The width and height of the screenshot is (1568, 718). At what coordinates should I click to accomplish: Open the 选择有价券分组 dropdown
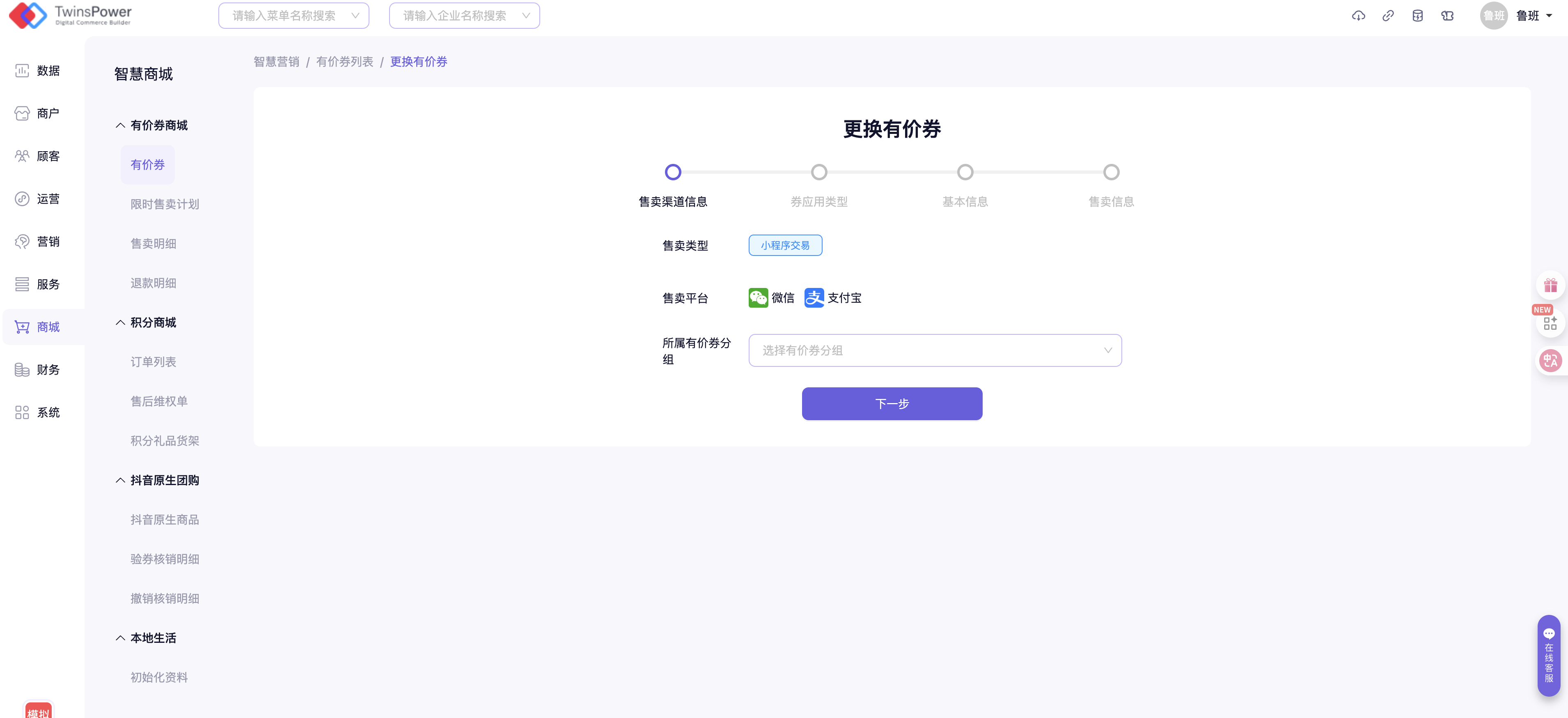click(934, 350)
